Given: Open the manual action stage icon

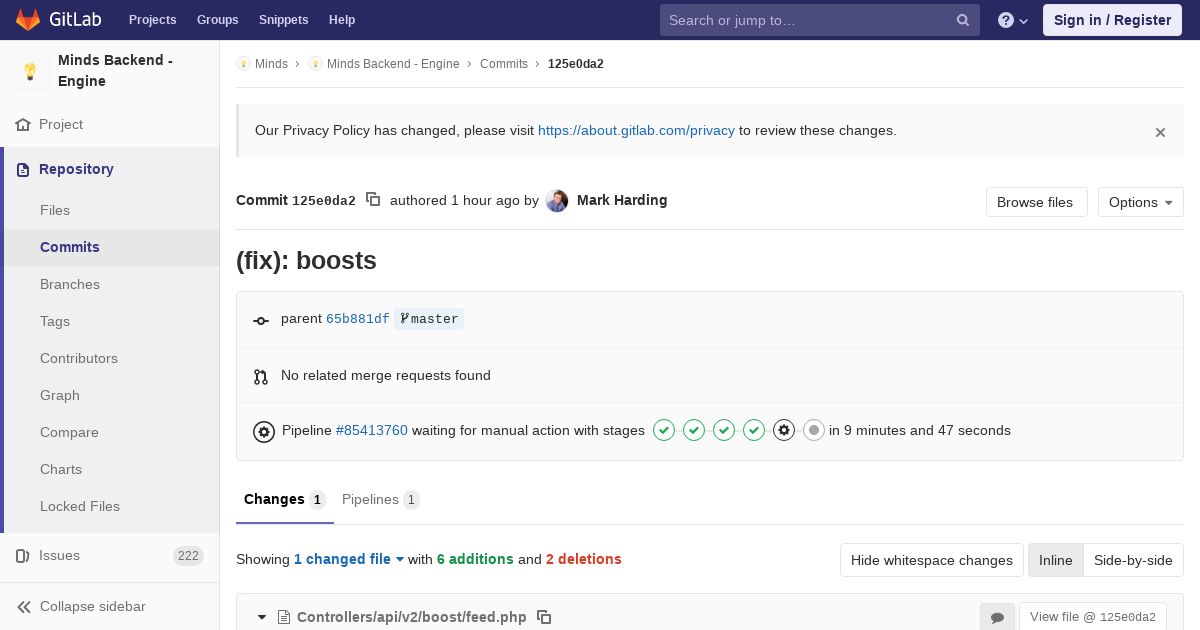Looking at the screenshot, I should [784, 430].
